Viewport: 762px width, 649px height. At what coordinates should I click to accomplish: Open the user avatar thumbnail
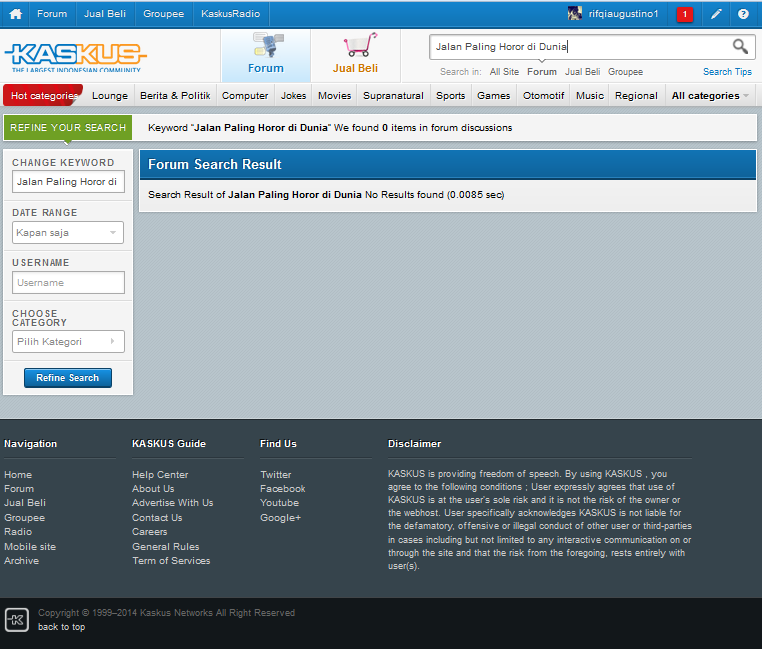coord(574,14)
